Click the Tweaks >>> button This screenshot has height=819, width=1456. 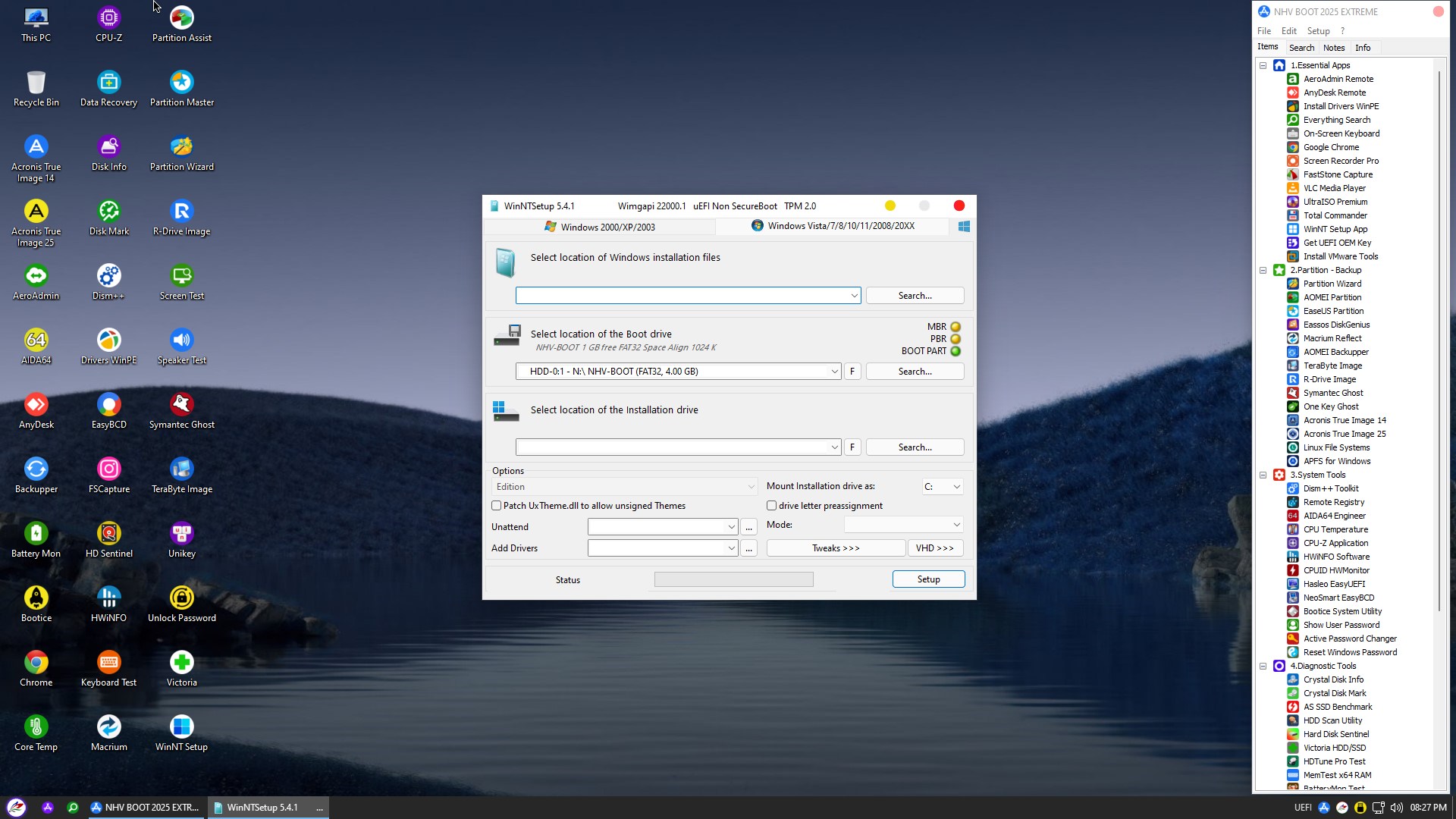tap(836, 548)
